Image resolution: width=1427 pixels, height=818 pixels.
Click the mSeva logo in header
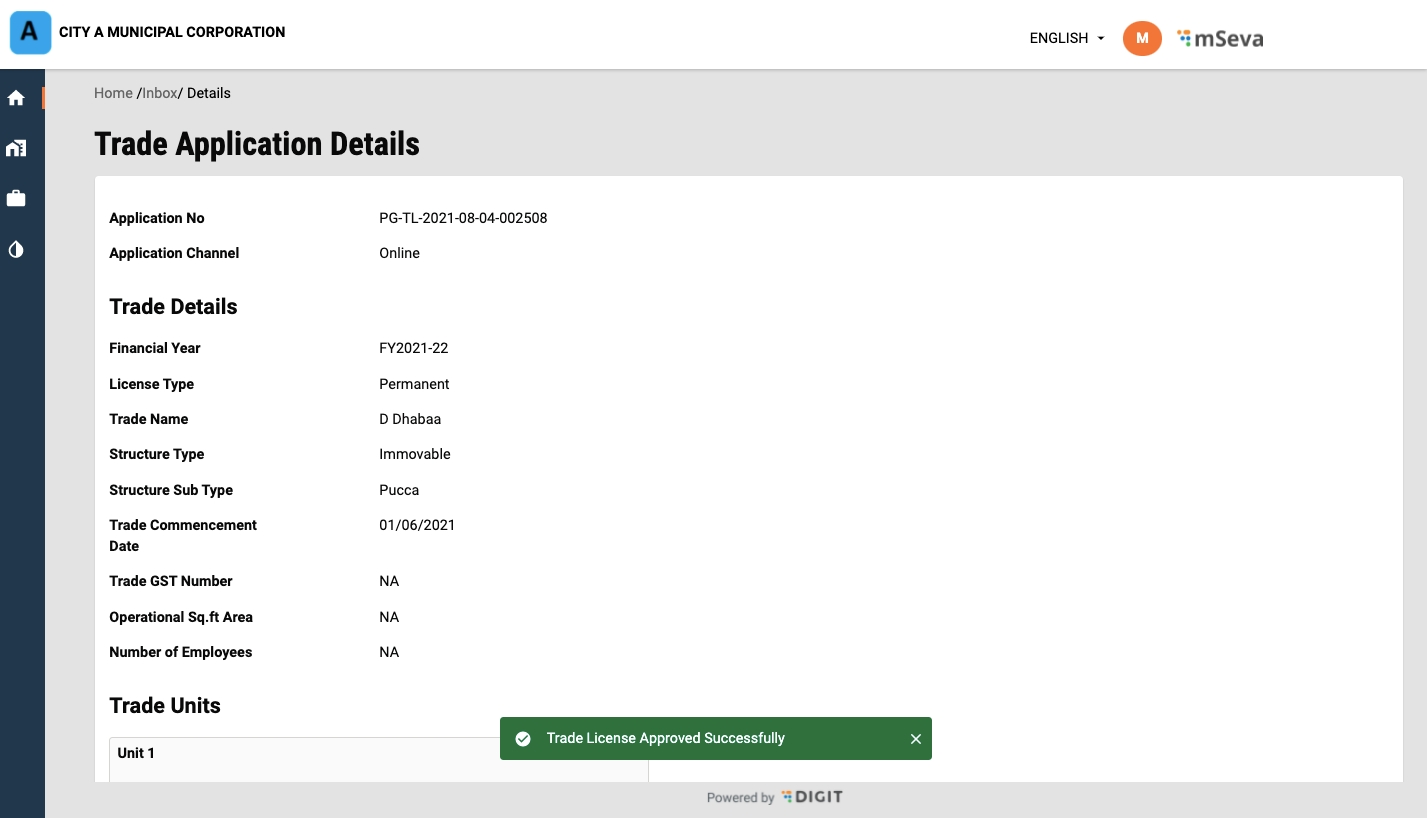pyautogui.click(x=1220, y=38)
